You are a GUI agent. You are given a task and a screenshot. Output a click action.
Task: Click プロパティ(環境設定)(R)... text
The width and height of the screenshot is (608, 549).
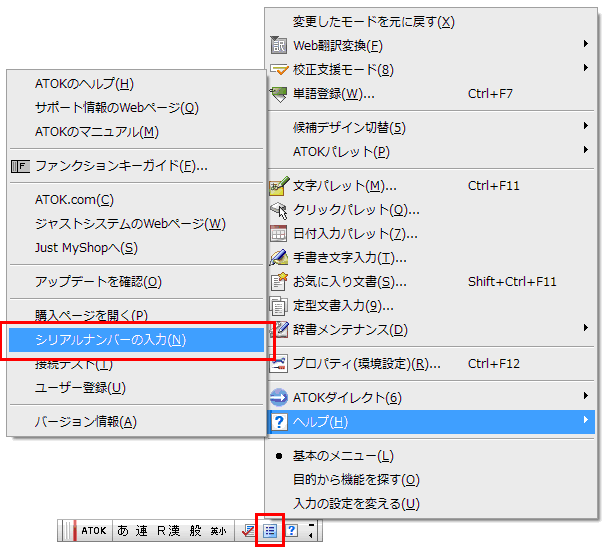pyautogui.click(x=366, y=364)
